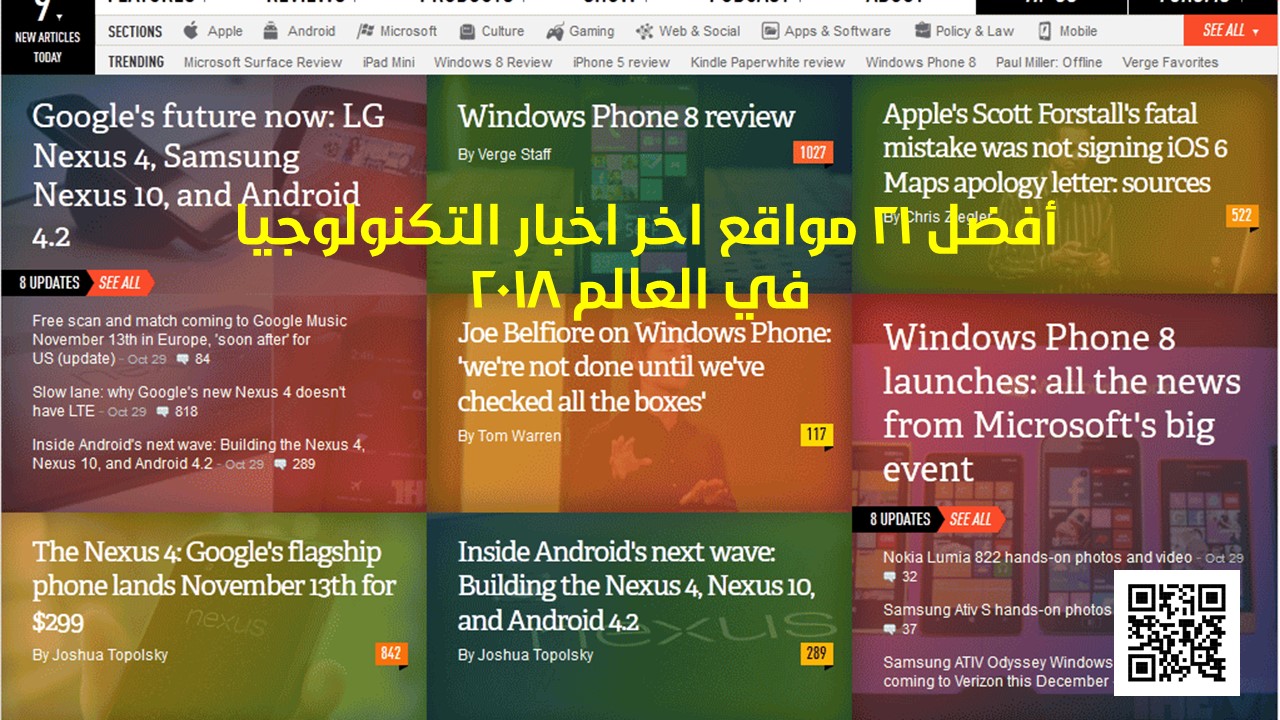This screenshot has width=1280, height=720.
Task: Open Nokia Lumia 822 hands-on photos and video
Action: click(x=1037, y=557)
